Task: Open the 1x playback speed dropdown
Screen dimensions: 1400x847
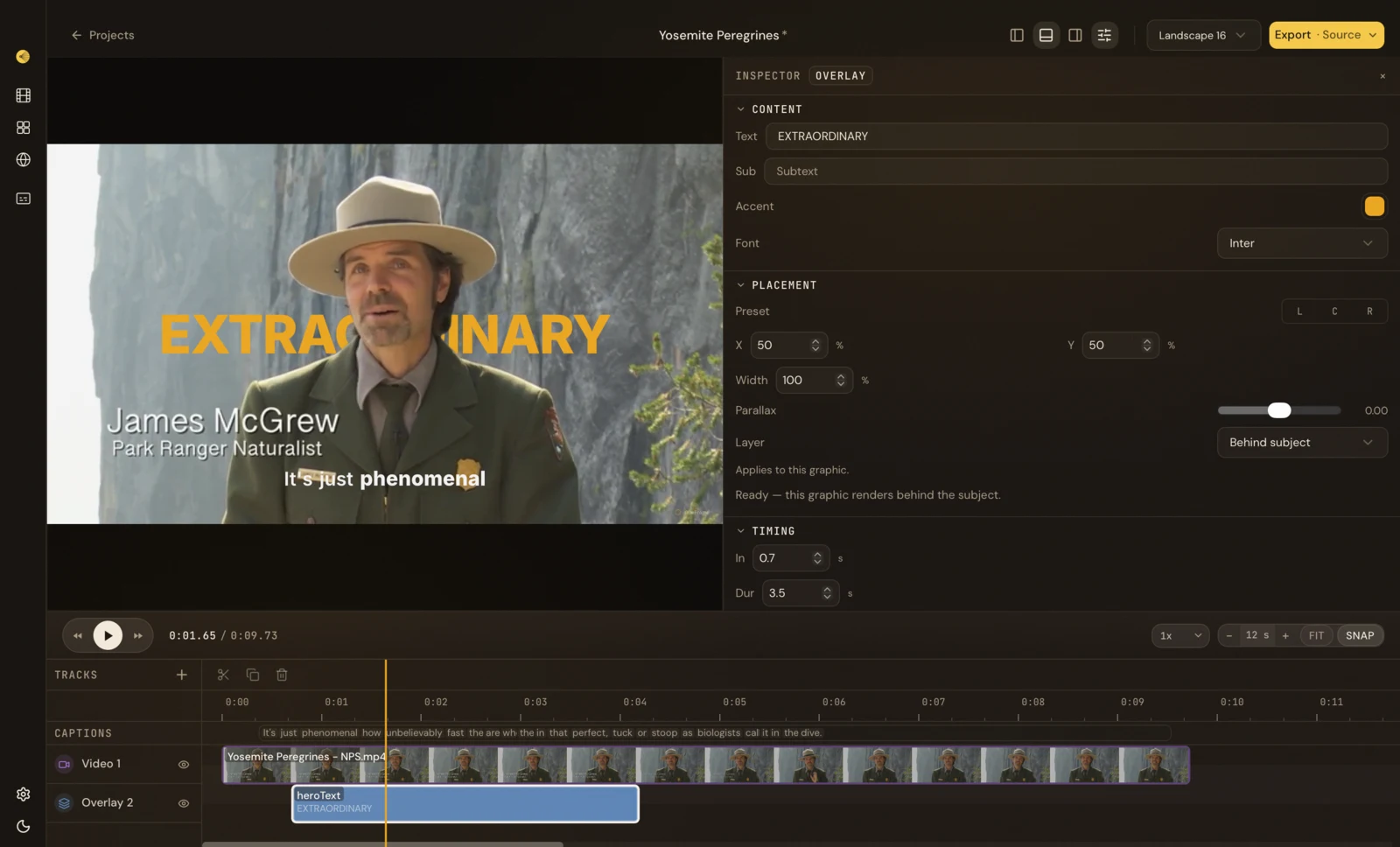Action: tap(1180, 635)
